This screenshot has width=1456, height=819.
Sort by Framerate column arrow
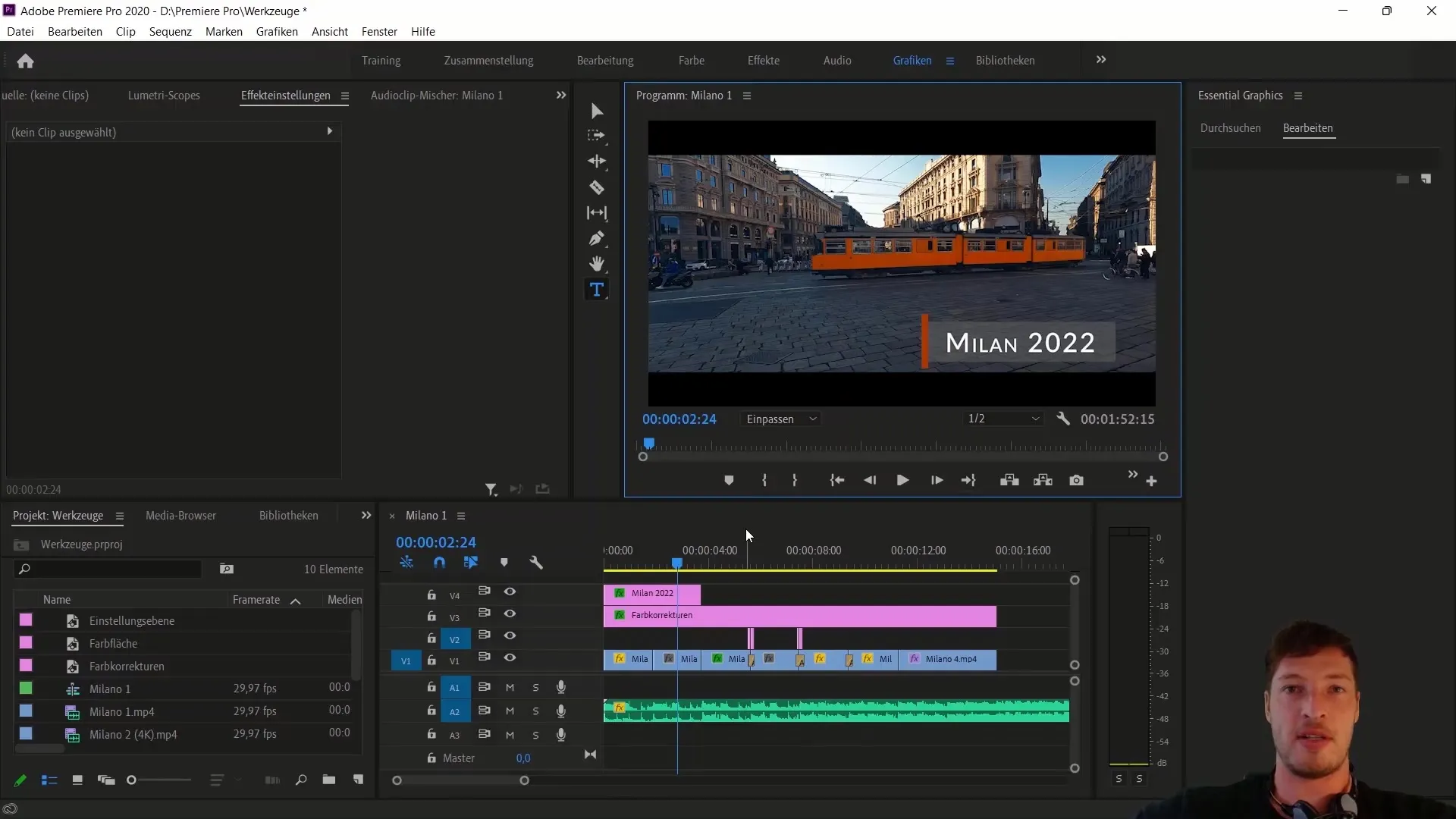[x=296, y=601]
